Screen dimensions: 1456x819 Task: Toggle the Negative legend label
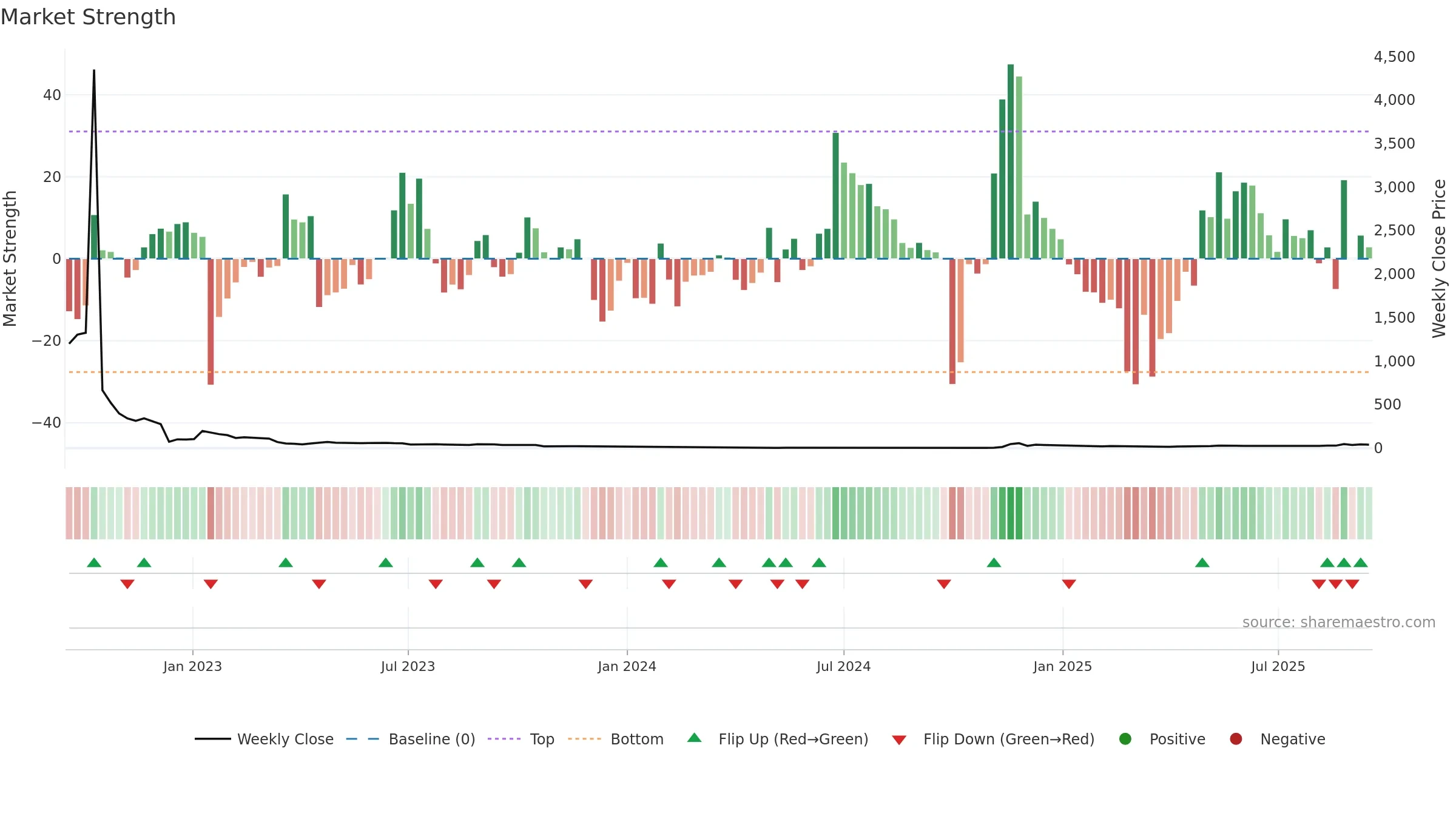tap(1293, 740)
